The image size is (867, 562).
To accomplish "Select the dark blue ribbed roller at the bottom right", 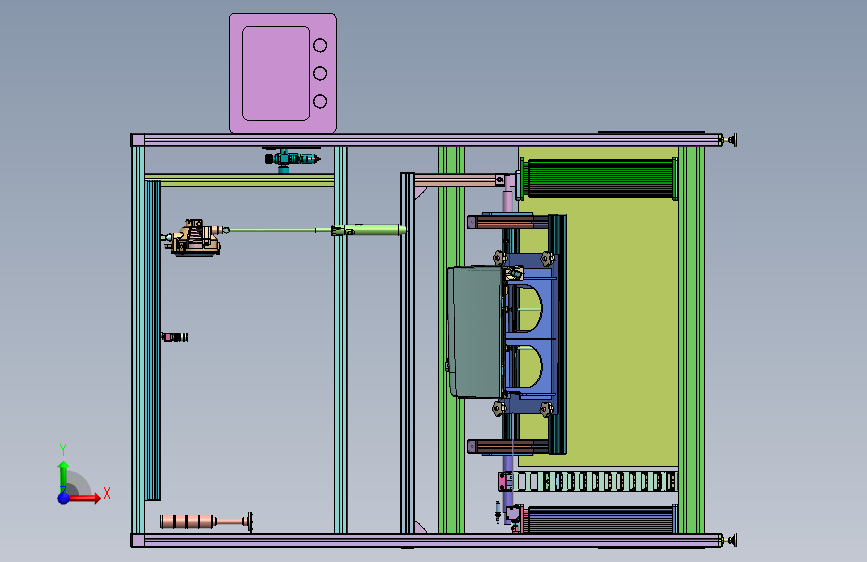I will click(599, 519).
